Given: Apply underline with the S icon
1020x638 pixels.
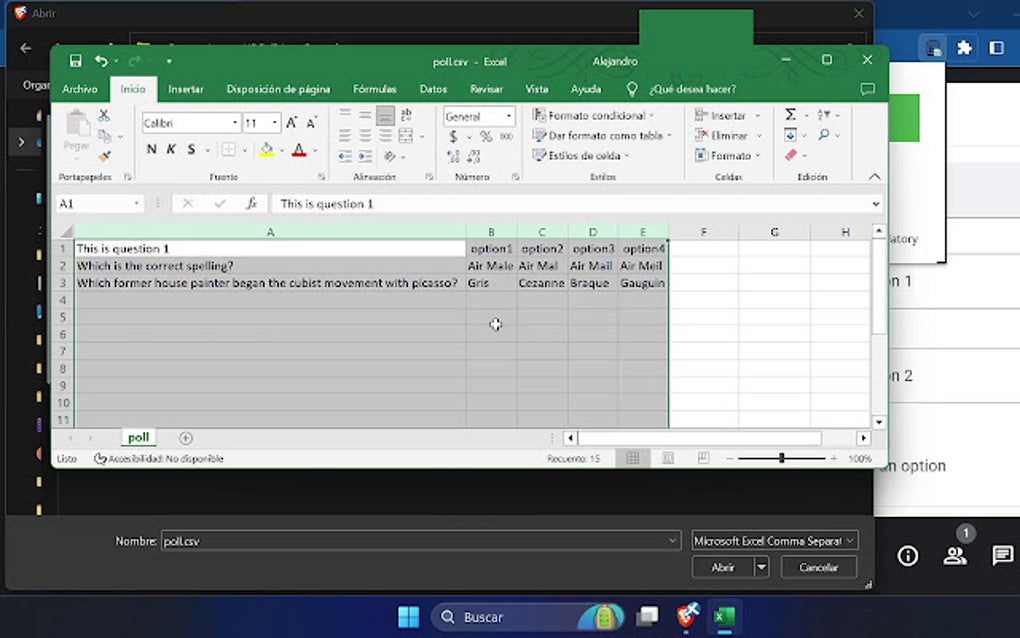Looking at the screenshot, I should click(190, 149).
